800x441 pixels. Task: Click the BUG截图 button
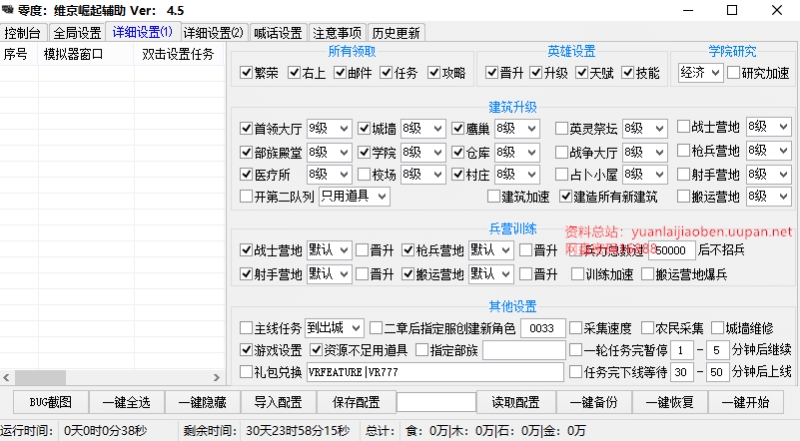(x=51, y=402)
